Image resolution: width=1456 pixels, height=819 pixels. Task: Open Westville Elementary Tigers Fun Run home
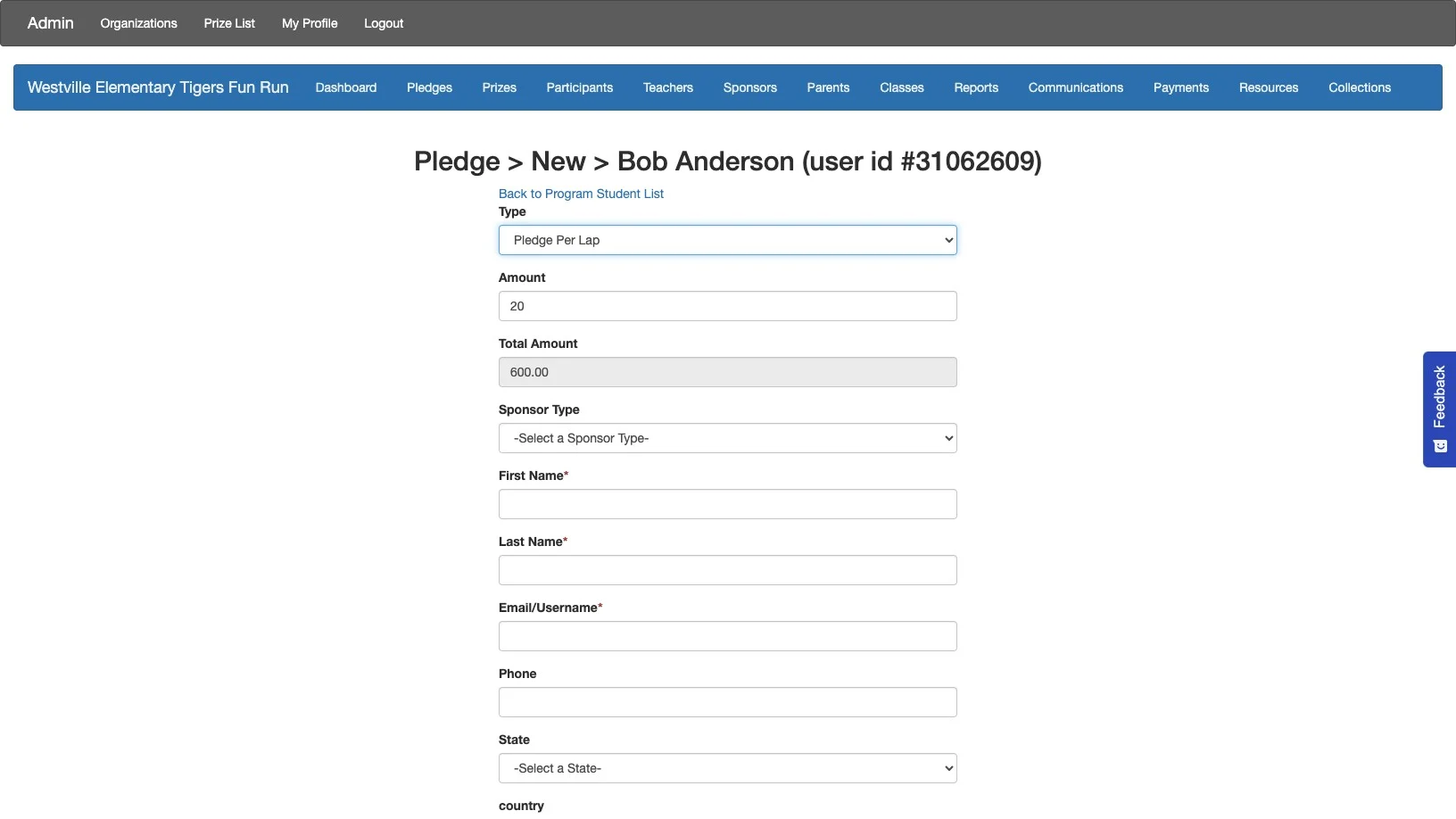(x=158, y=87)
